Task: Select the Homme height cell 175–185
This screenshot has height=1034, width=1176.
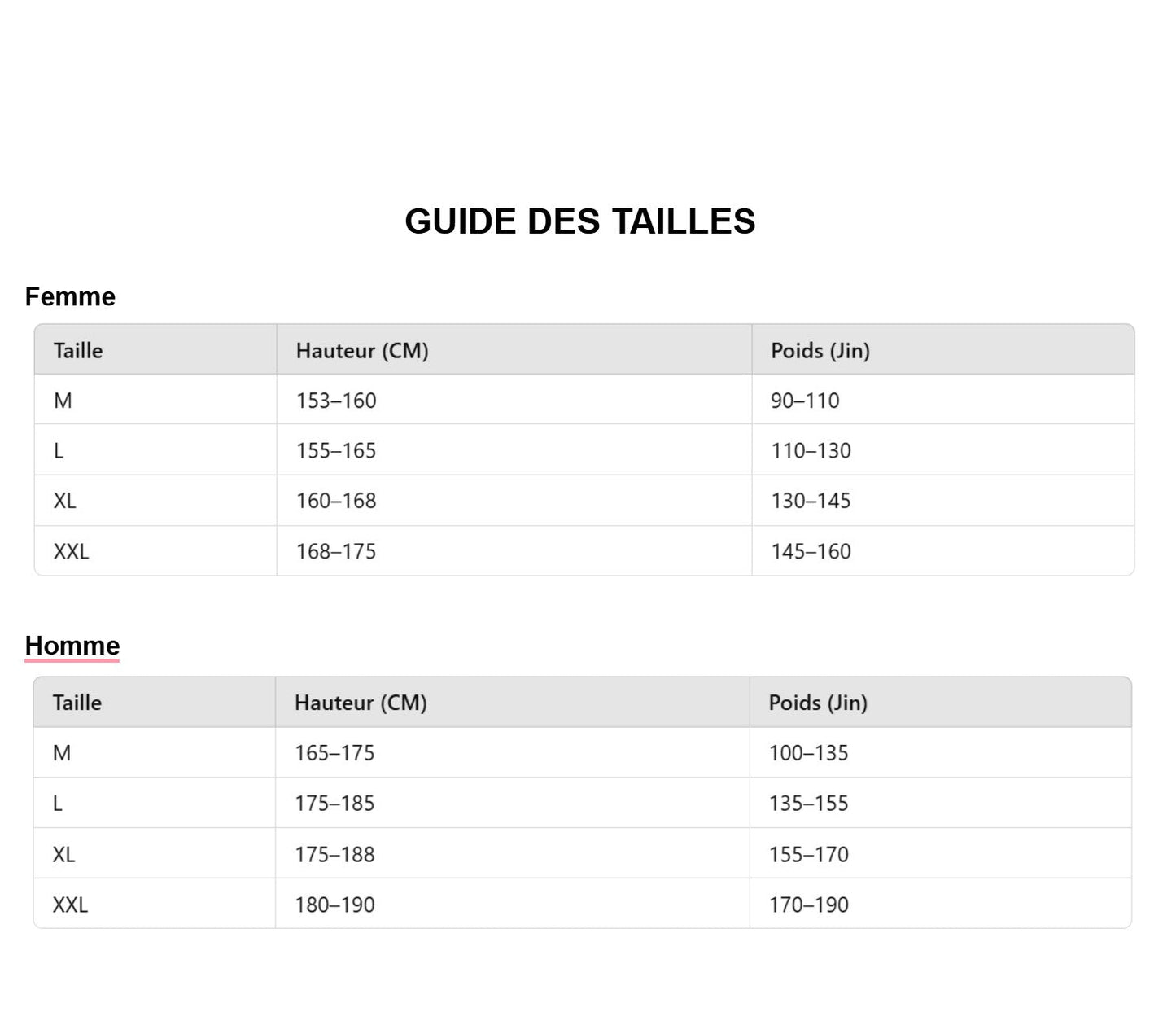Action: [x=334, y=804]
